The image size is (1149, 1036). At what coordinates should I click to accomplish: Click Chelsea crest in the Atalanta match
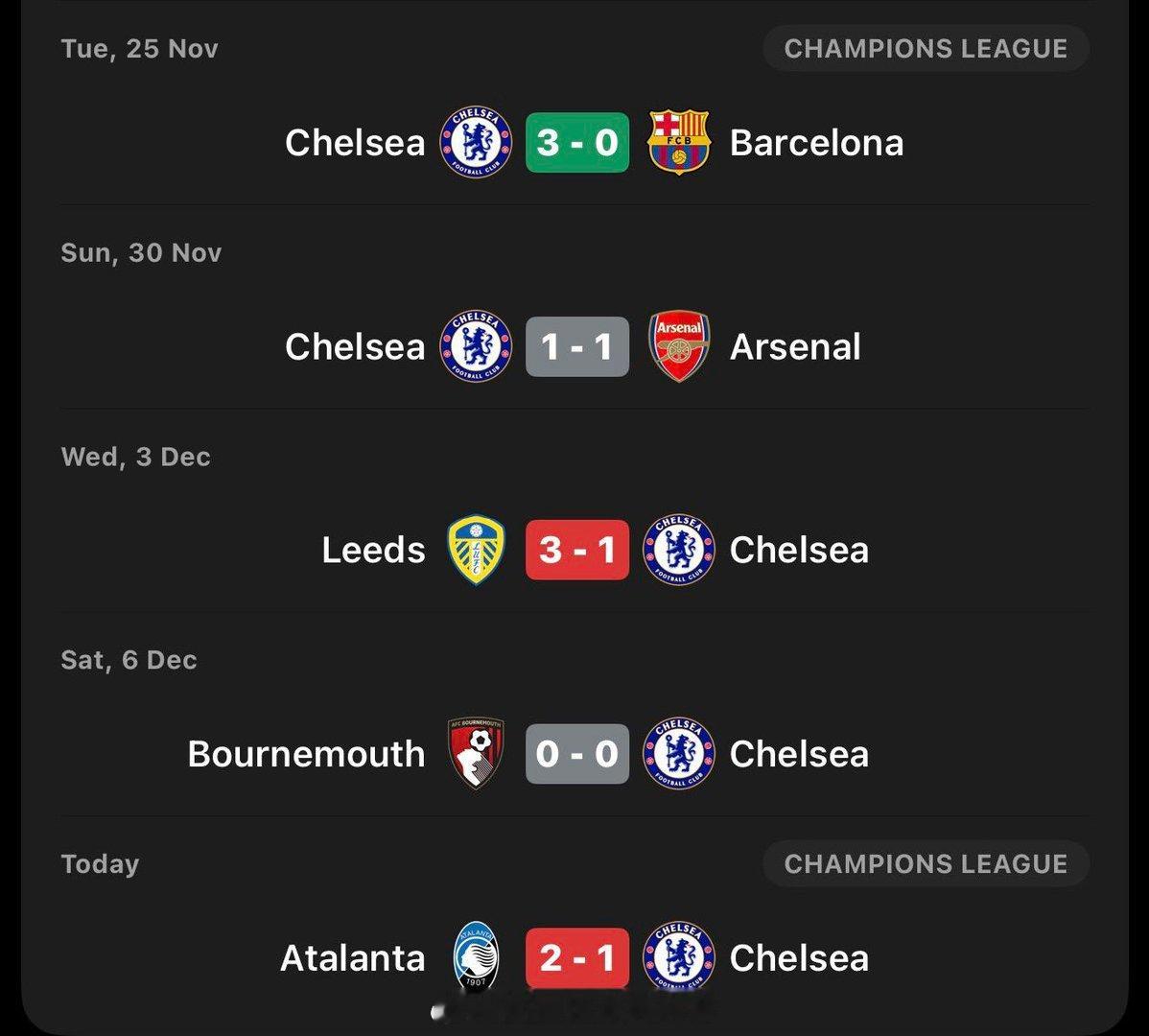[678, 956]
